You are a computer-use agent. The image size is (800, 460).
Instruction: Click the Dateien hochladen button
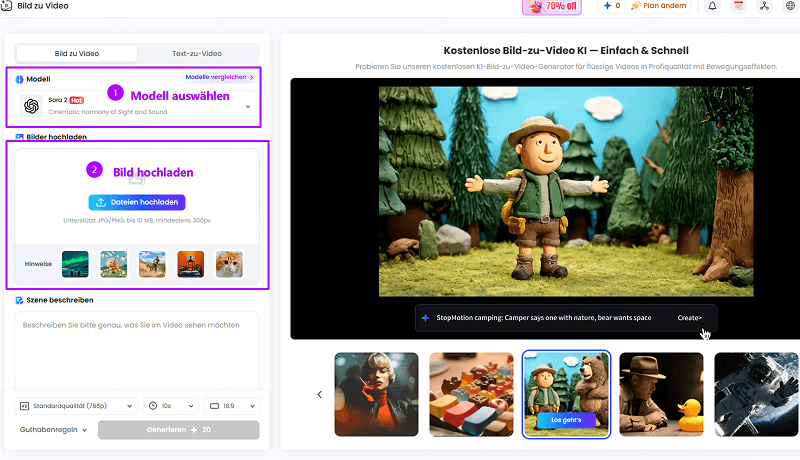tap(137, 202)
